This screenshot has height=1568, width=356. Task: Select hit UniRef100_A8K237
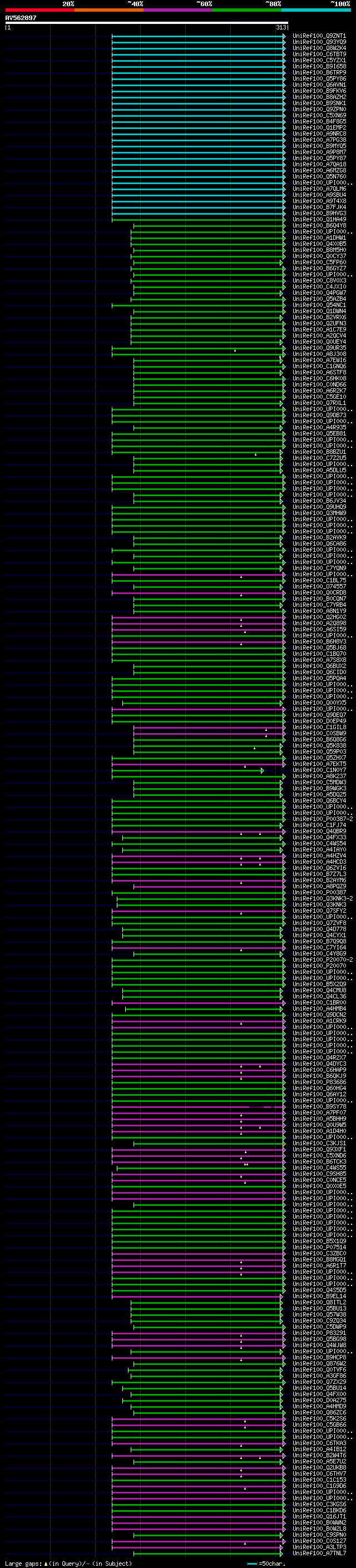point(319,776)
